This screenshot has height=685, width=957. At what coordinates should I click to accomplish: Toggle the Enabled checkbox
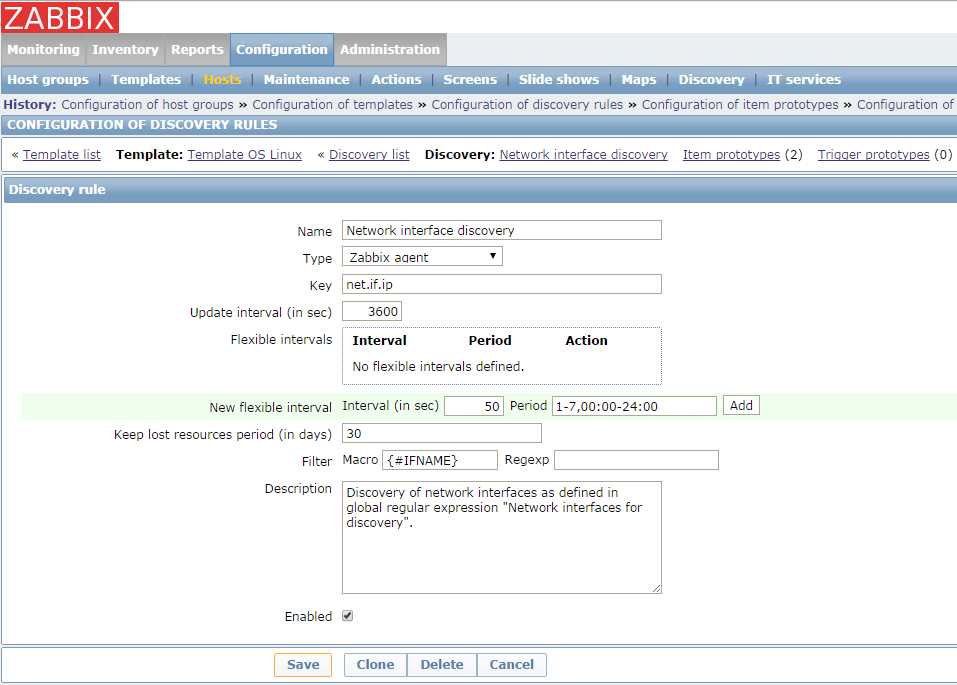(347, 616)
